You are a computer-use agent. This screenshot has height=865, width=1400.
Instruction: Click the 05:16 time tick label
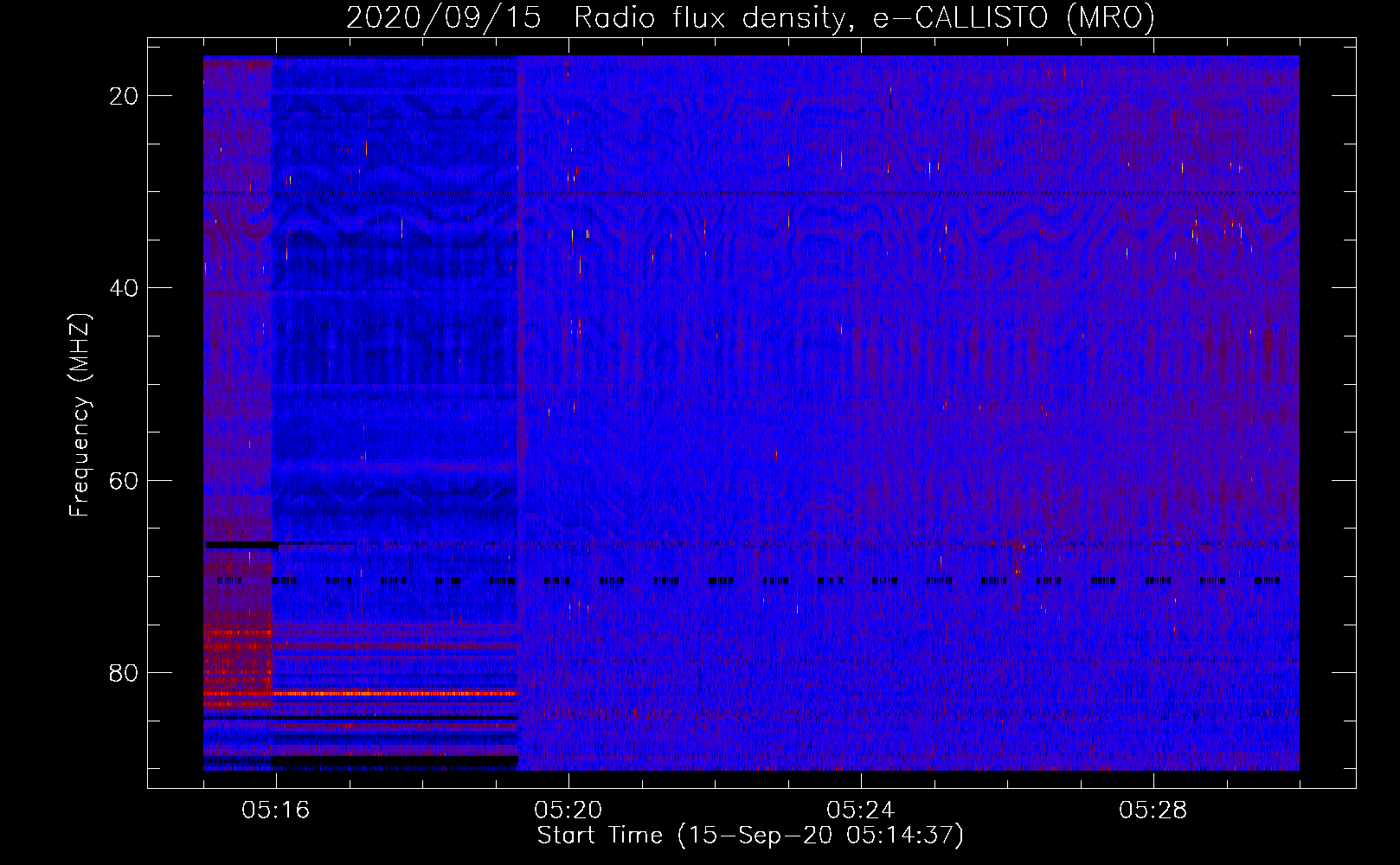[276, 811]
